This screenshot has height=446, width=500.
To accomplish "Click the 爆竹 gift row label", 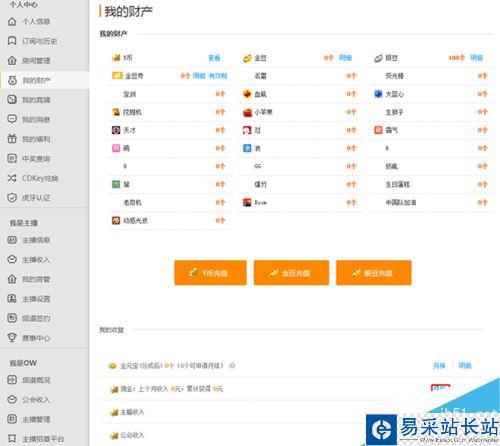I will (x=260, y=184).
